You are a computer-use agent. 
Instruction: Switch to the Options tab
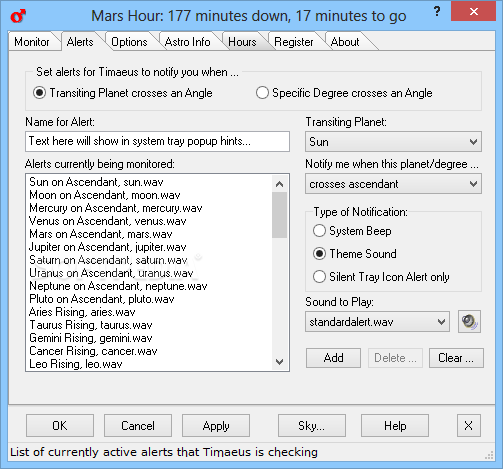pyautogui.click(x=129, y=42)
